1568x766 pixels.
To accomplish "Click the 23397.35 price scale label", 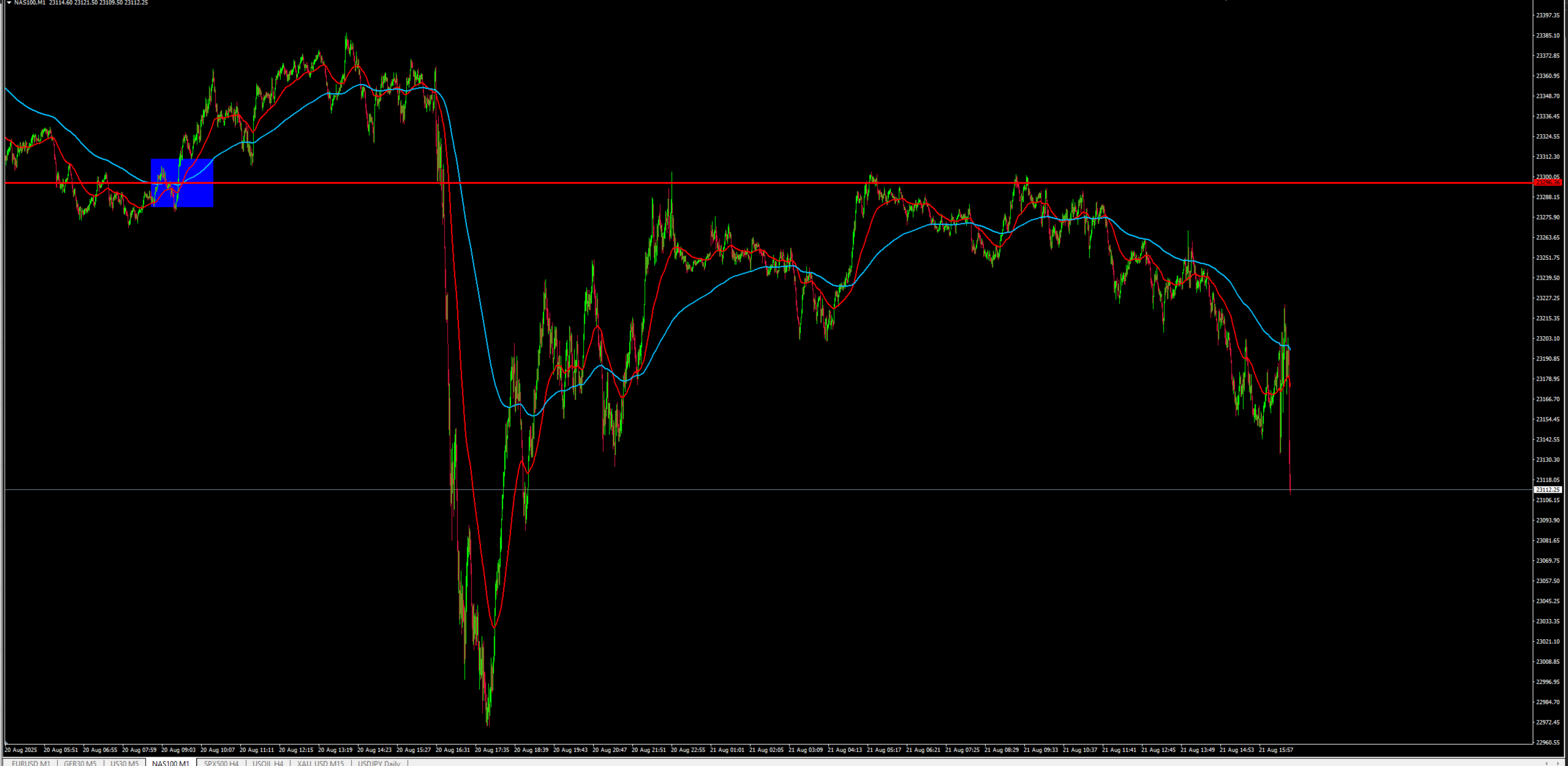I will coord(1547,15).
